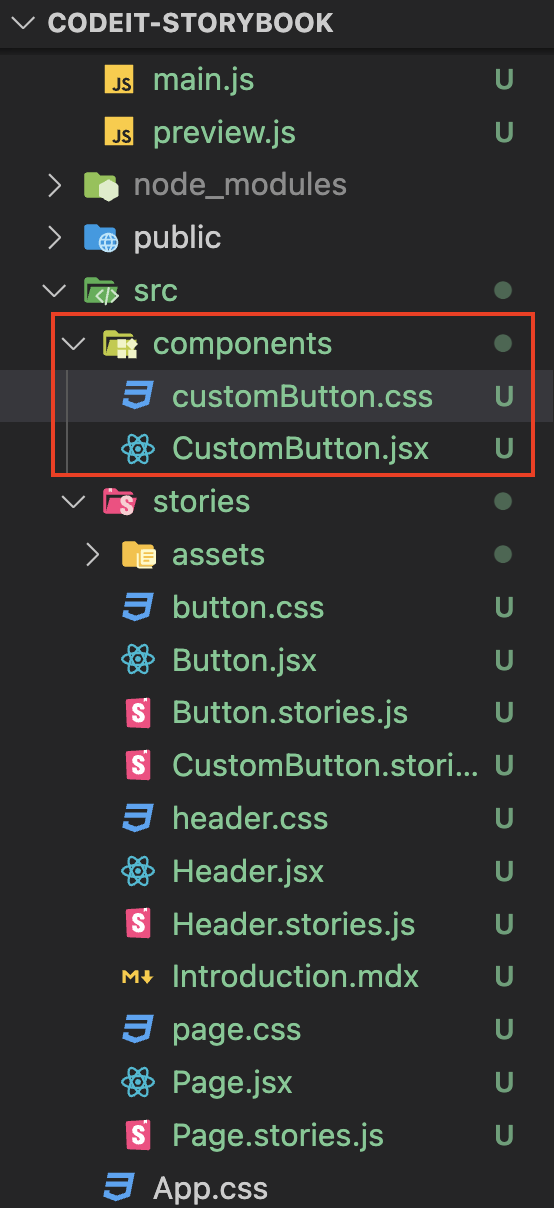Click the React icon next to CustomButton.jsx
Viewport: 554px width, 1208px height.
(x=137, y=449)
